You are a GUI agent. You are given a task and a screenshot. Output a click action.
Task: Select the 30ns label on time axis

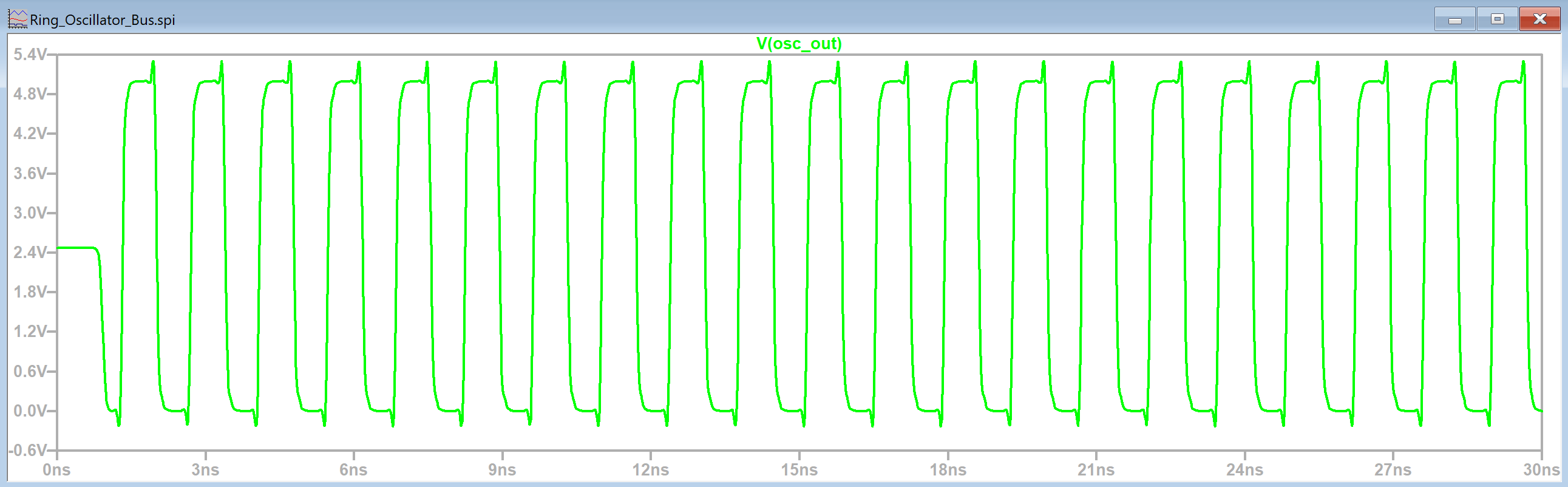coord(1541,470)
